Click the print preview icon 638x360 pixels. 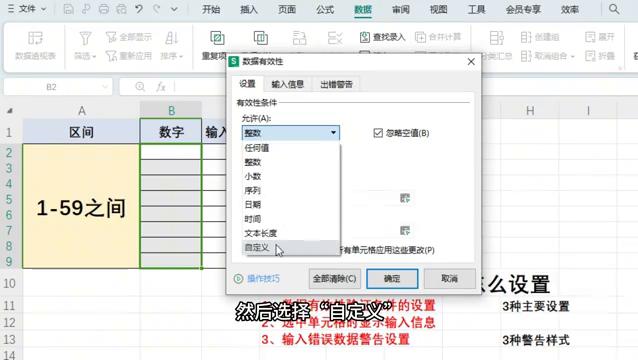point(121,9)
